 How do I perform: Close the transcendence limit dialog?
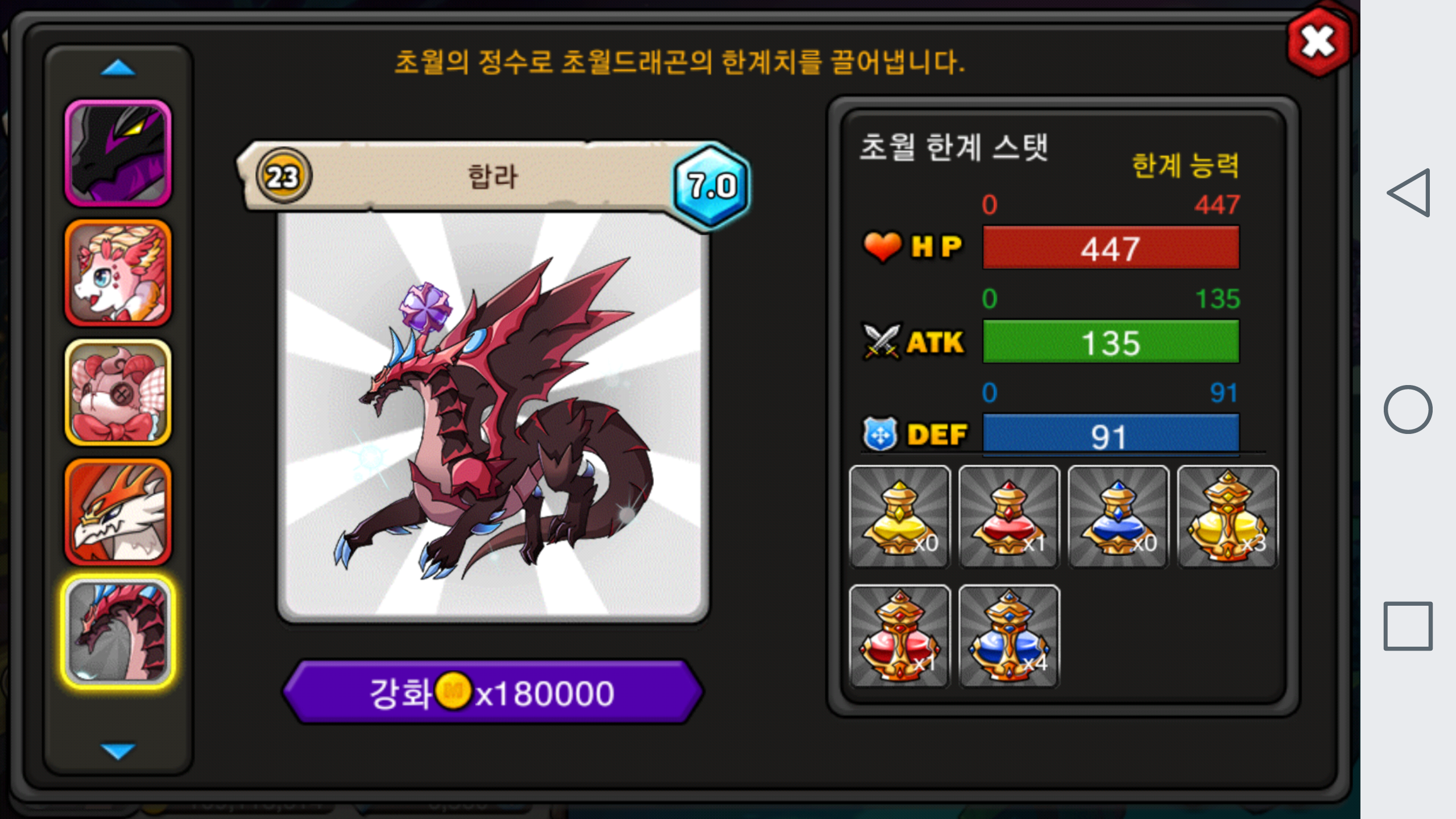point(1319,42)
